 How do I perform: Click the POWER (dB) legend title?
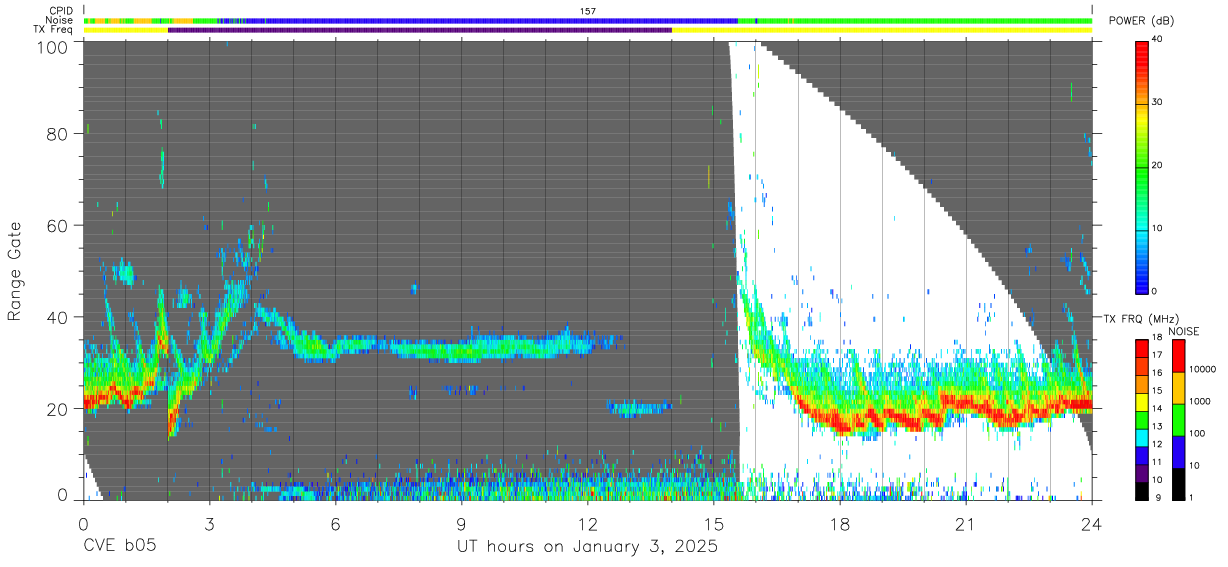1141,21
